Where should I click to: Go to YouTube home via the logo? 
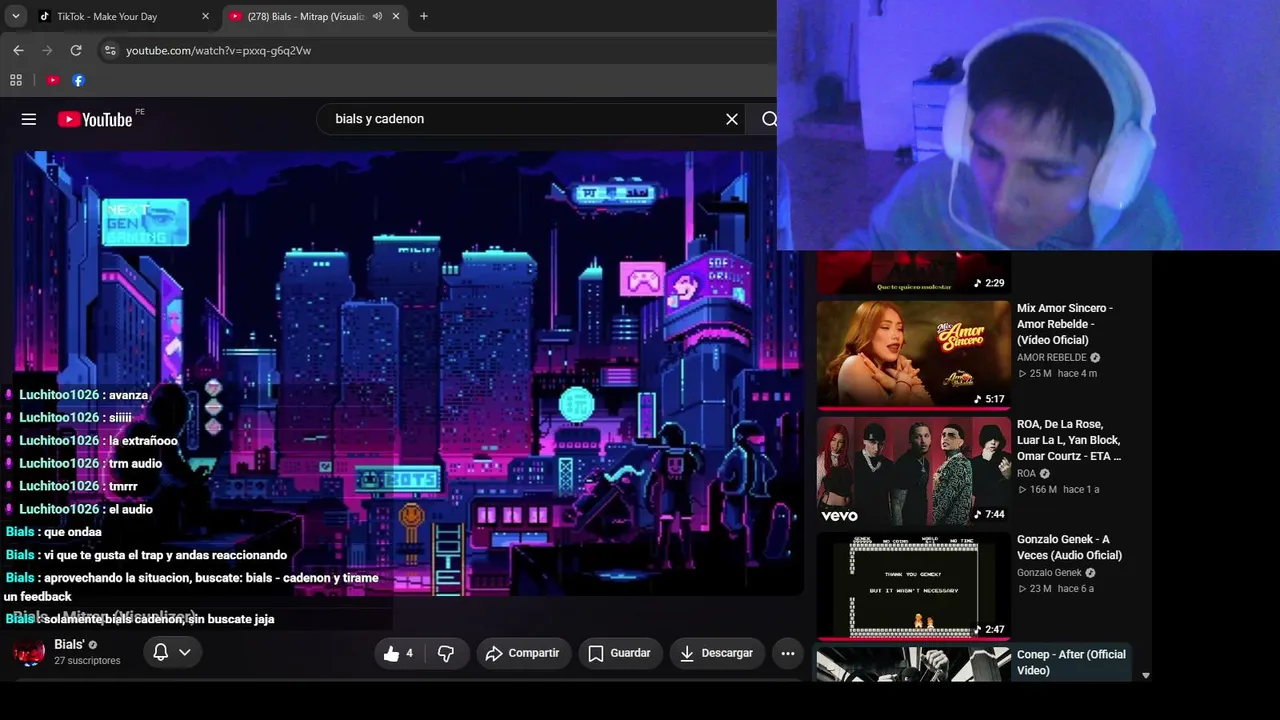tap(95, 119)
